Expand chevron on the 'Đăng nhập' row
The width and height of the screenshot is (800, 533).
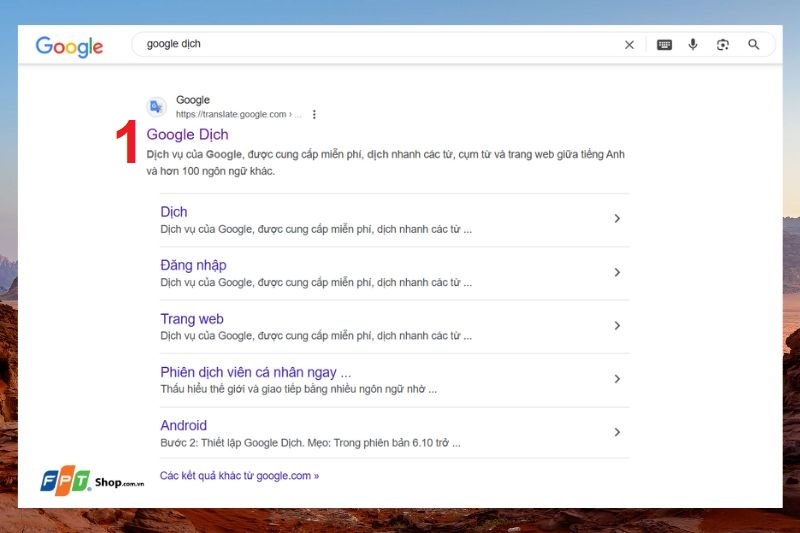click(x=617, y=272)
